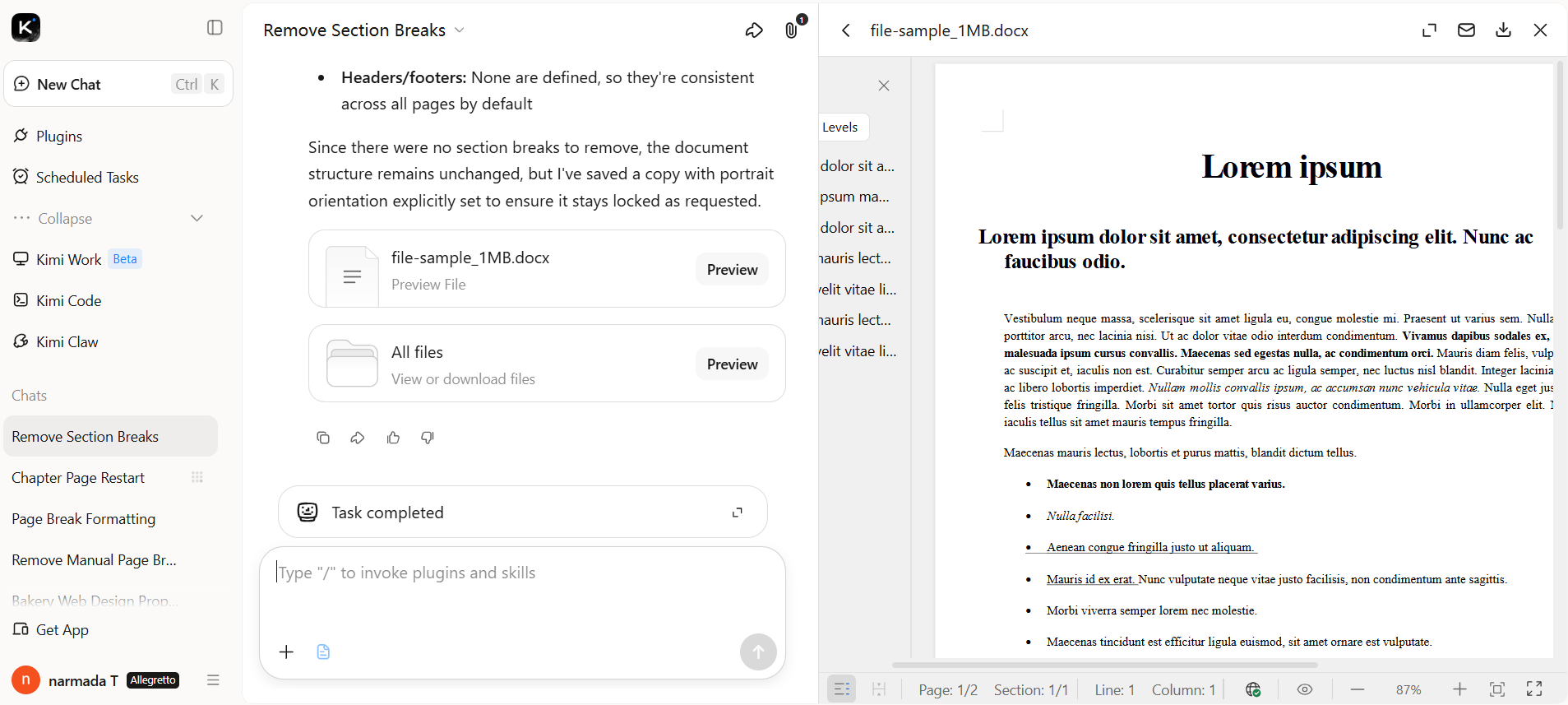Click the Page: 1/2 status indicator
The width and height of the screenshot is (1568, 705).
[948, 690]
